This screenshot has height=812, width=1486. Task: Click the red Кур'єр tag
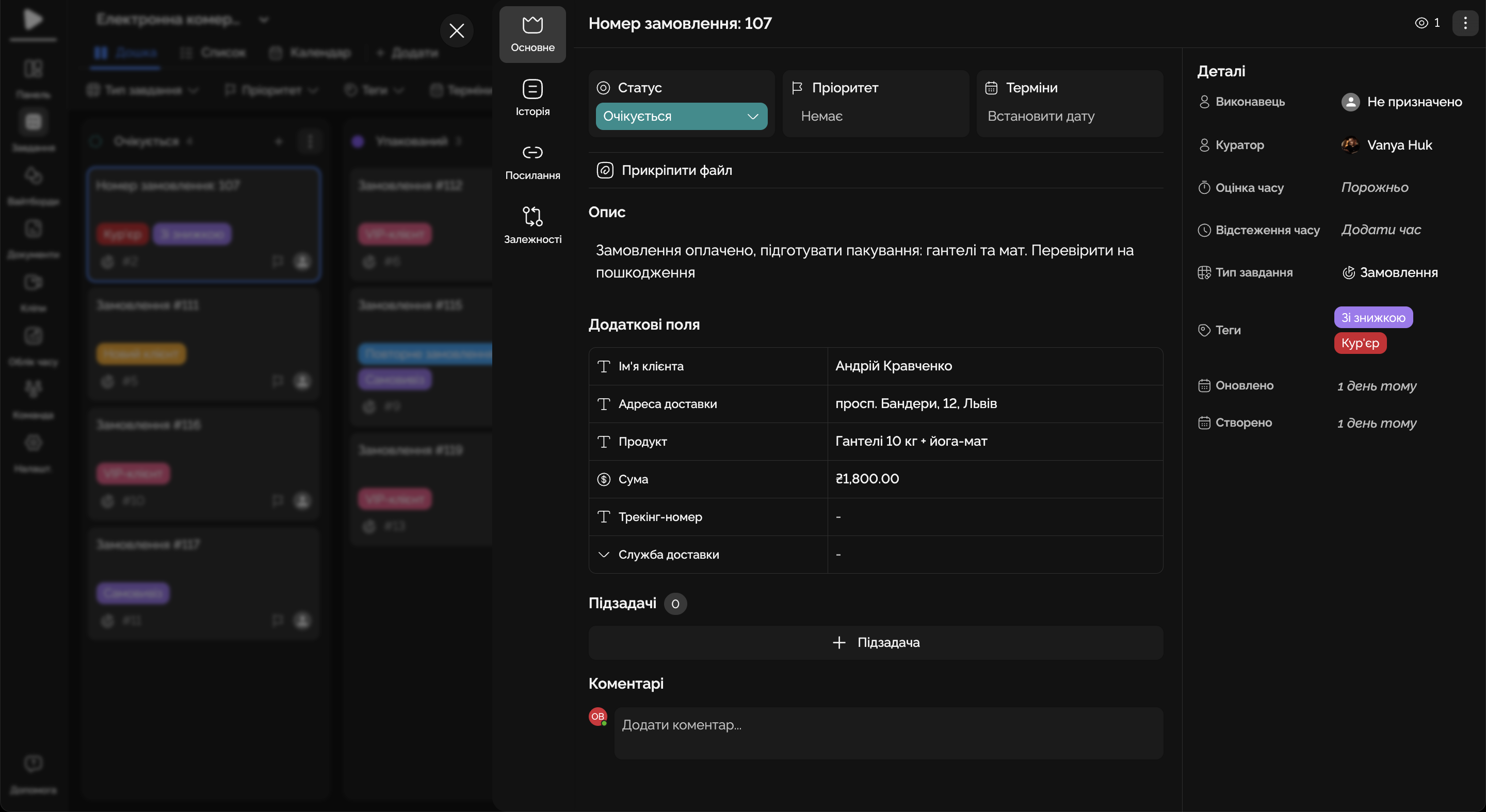(x=1360, y=343)
